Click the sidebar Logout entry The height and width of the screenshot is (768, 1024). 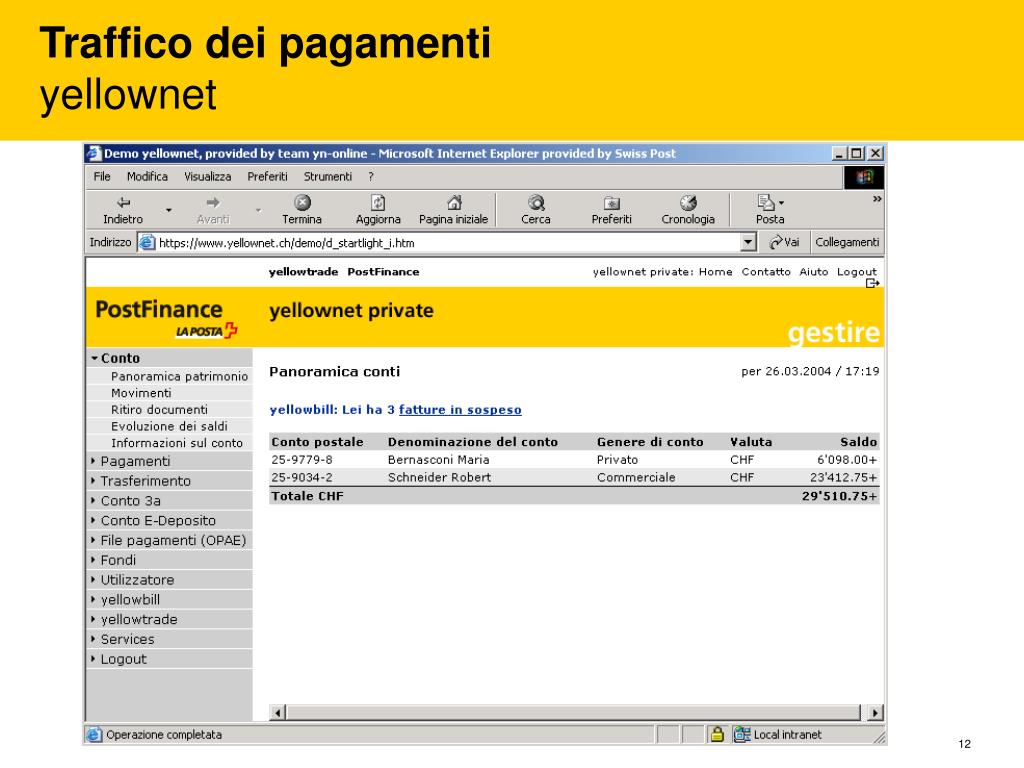coord(123,659)
